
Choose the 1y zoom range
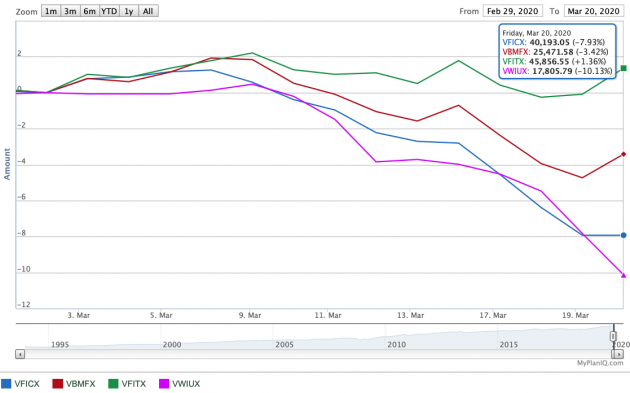tap(129, 11)
